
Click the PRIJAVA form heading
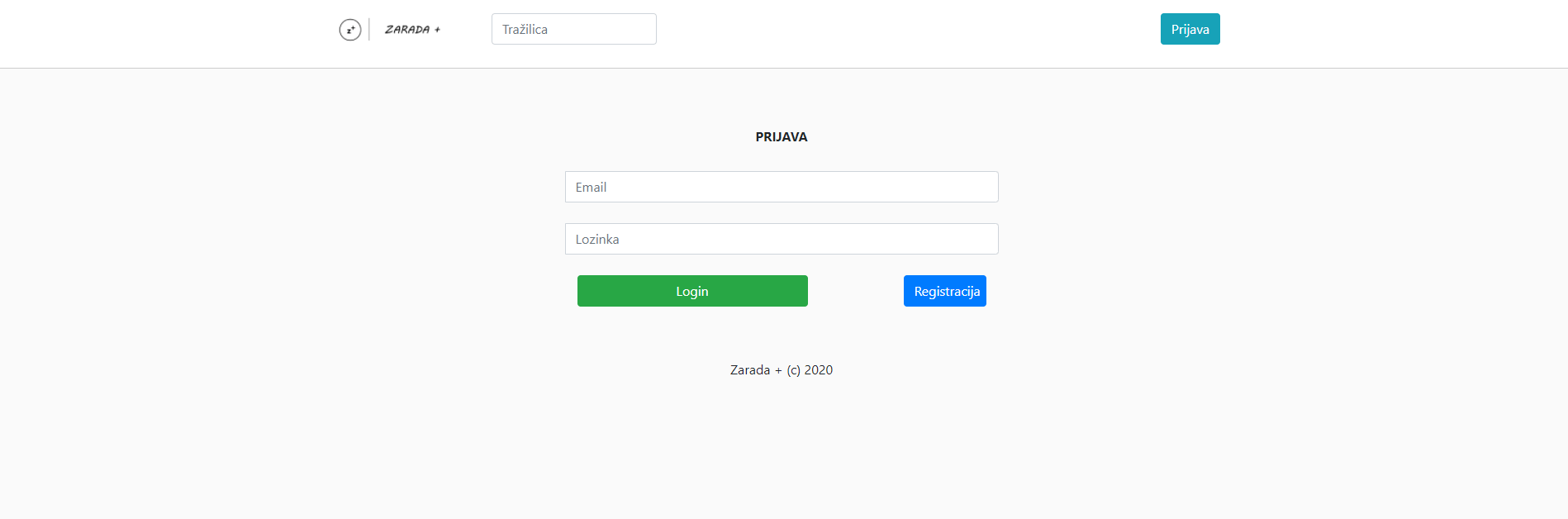(x=781, y=137)
